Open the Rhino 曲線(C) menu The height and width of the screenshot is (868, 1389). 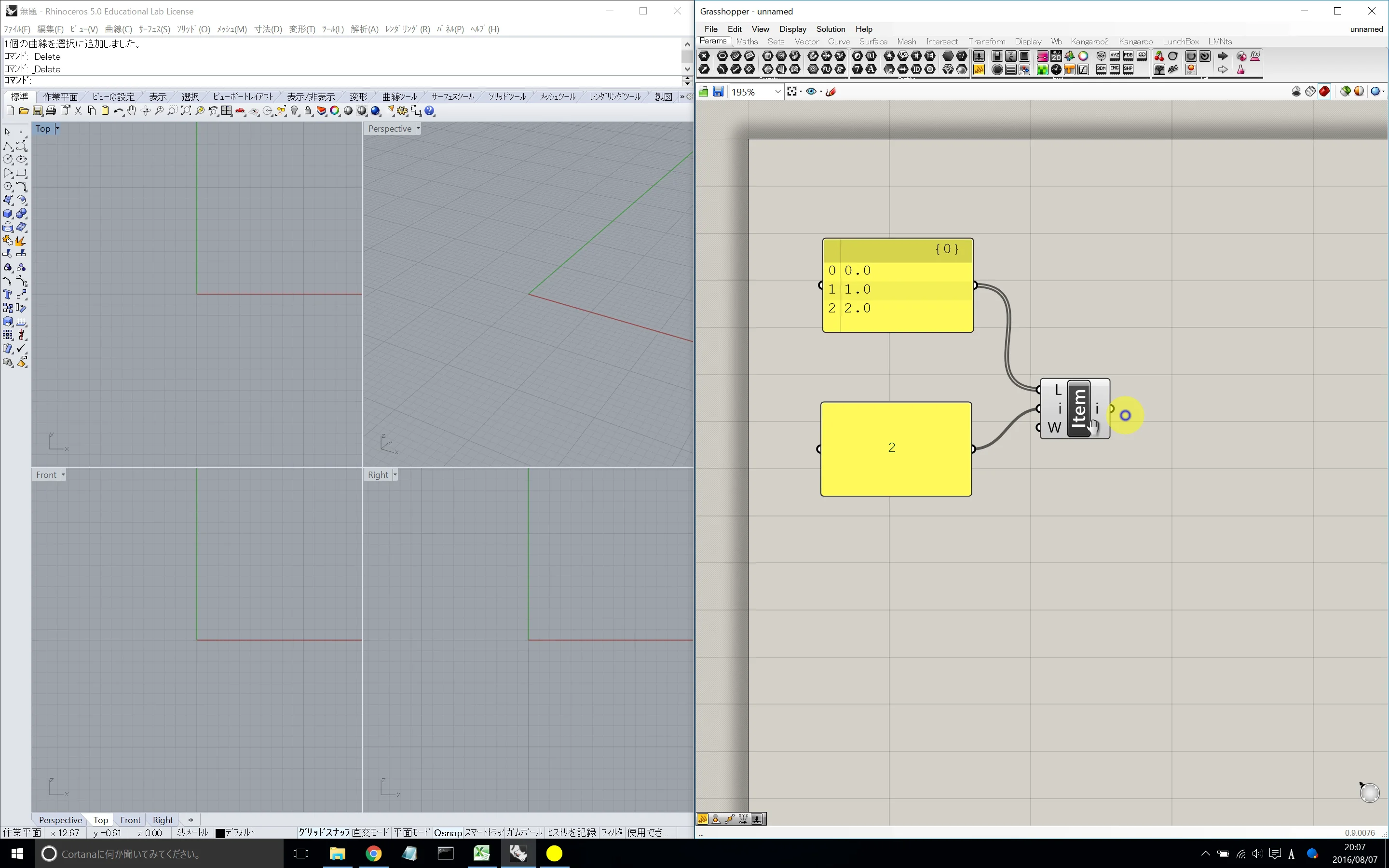(118, 29)
